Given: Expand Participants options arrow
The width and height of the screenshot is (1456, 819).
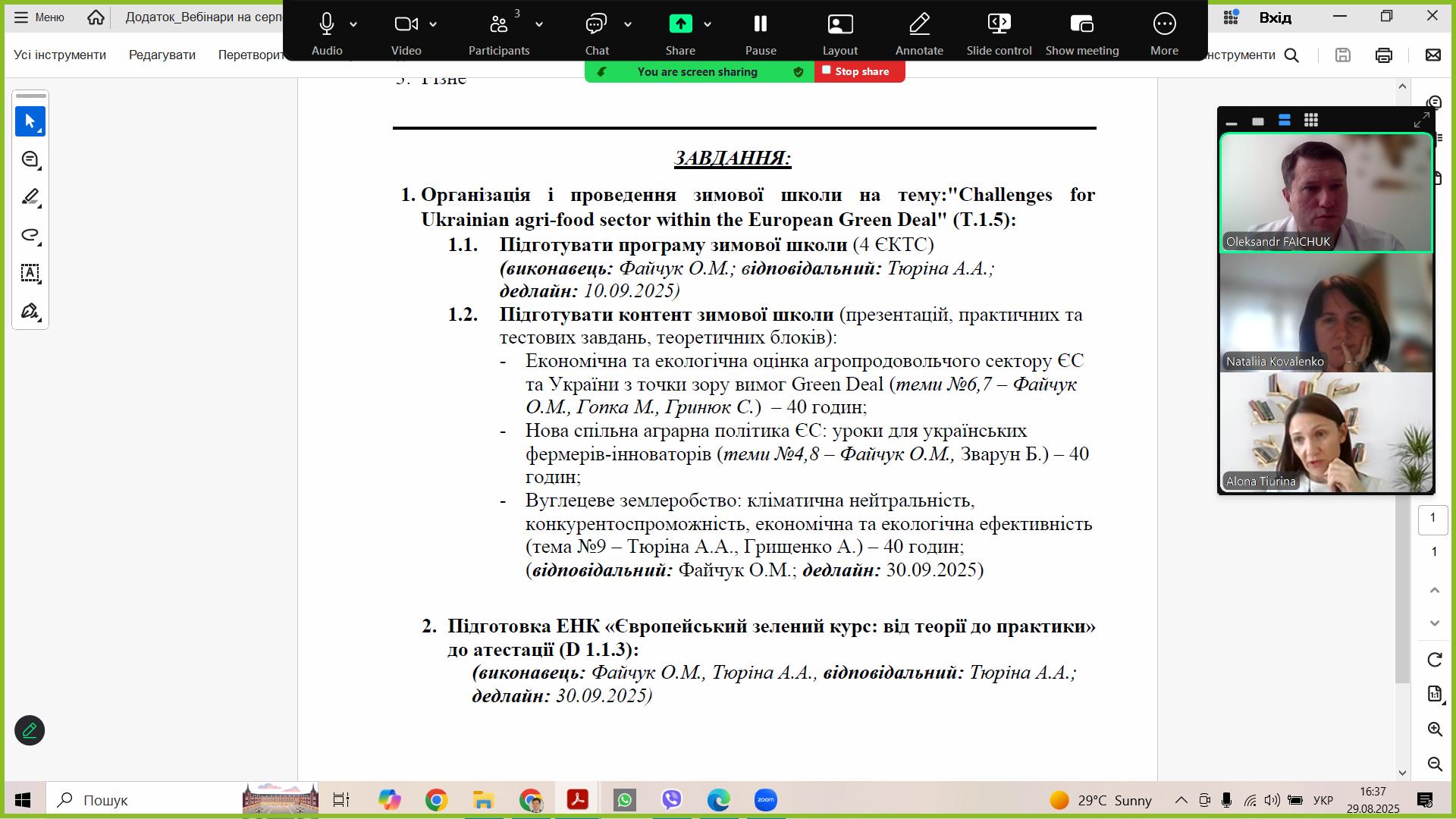Looking at the screenshot, I should (x=539, y=25).
